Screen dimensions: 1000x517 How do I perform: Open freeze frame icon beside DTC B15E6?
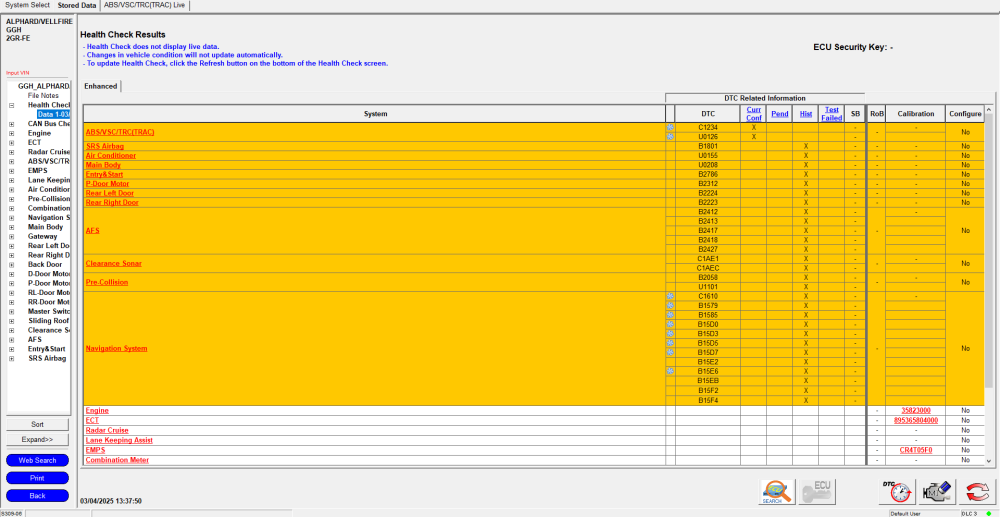tap(670, 371)
